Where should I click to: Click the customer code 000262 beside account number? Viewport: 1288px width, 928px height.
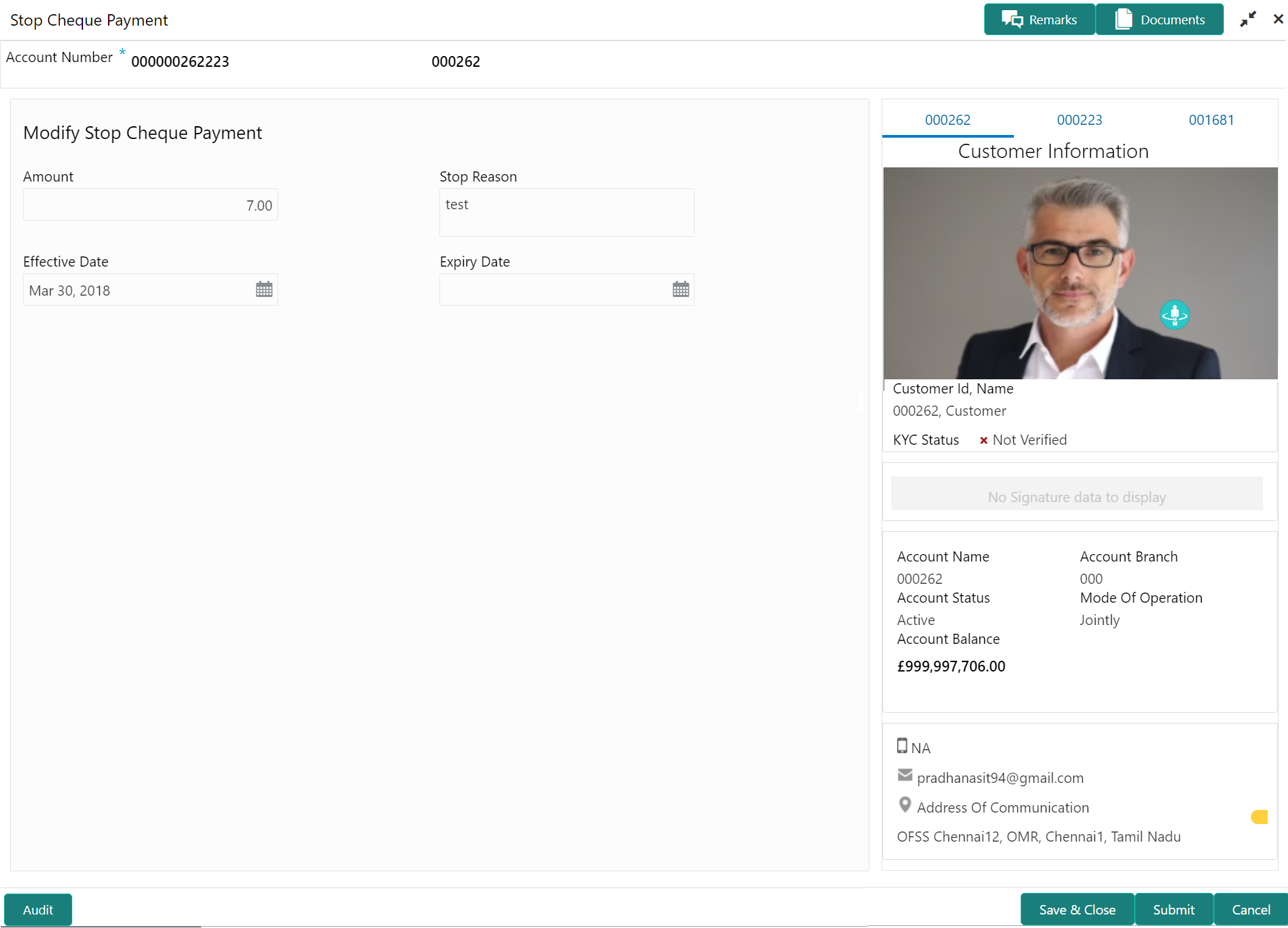click(456, 61)
